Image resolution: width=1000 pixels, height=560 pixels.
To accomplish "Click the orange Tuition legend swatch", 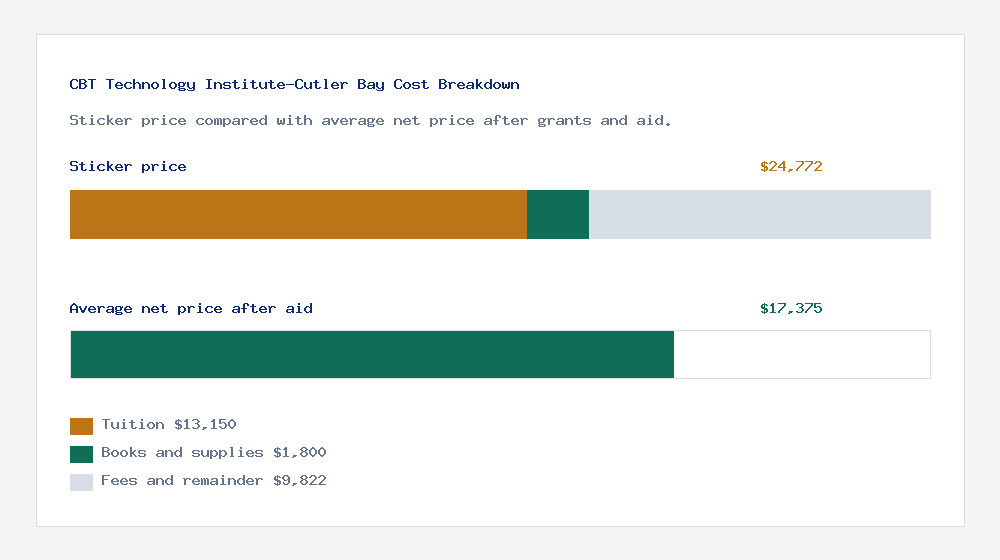I will pyautogui.click(x=81, y=426).
